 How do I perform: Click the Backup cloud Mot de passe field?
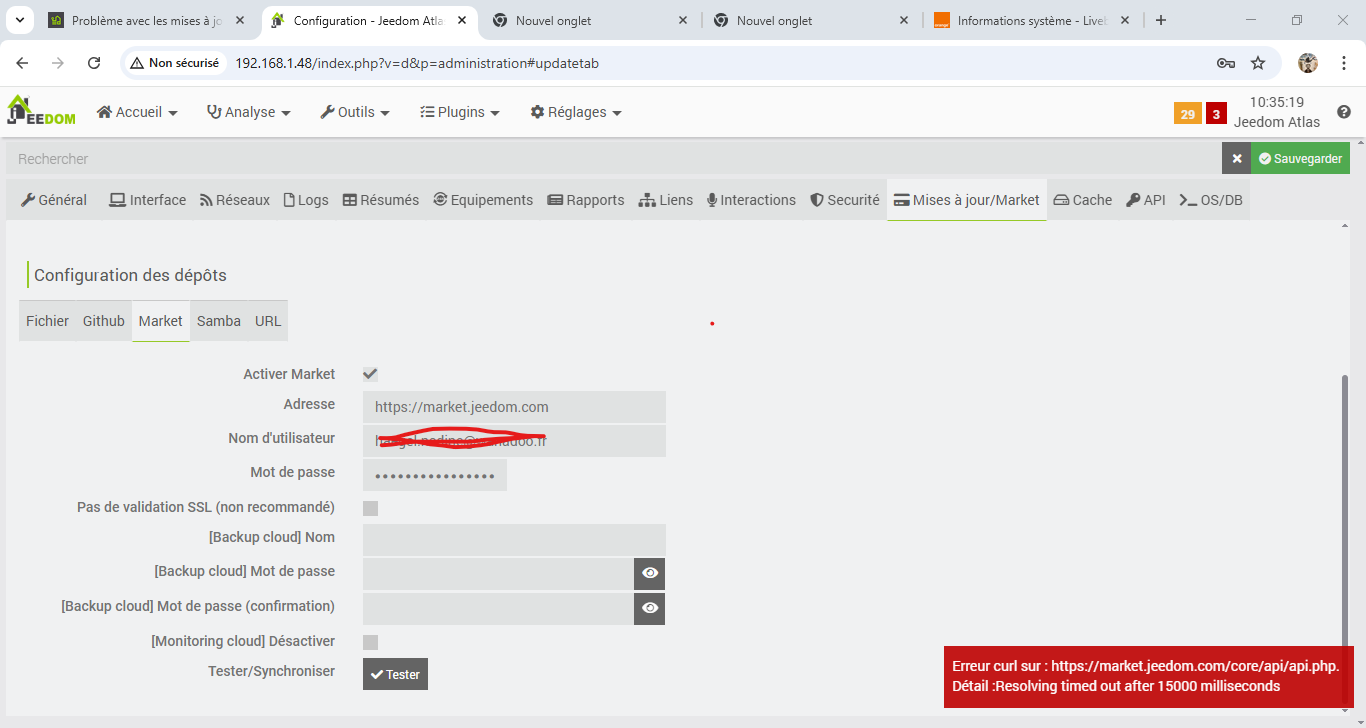pos(498,573)
